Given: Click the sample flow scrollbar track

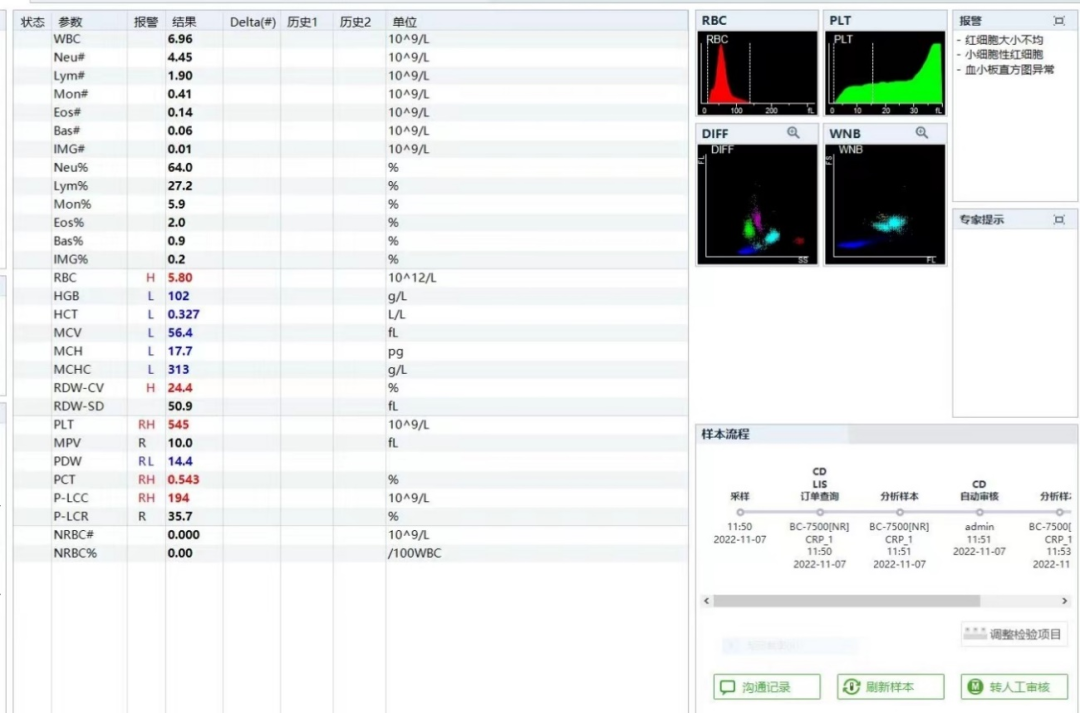Looking at the screenshot, I should 880,601.
